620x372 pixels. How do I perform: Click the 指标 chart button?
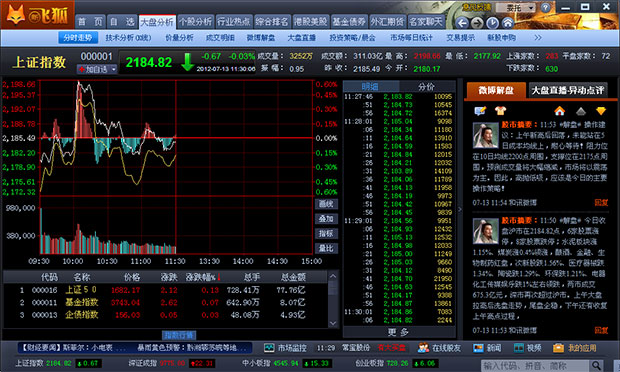coord(326,233)
